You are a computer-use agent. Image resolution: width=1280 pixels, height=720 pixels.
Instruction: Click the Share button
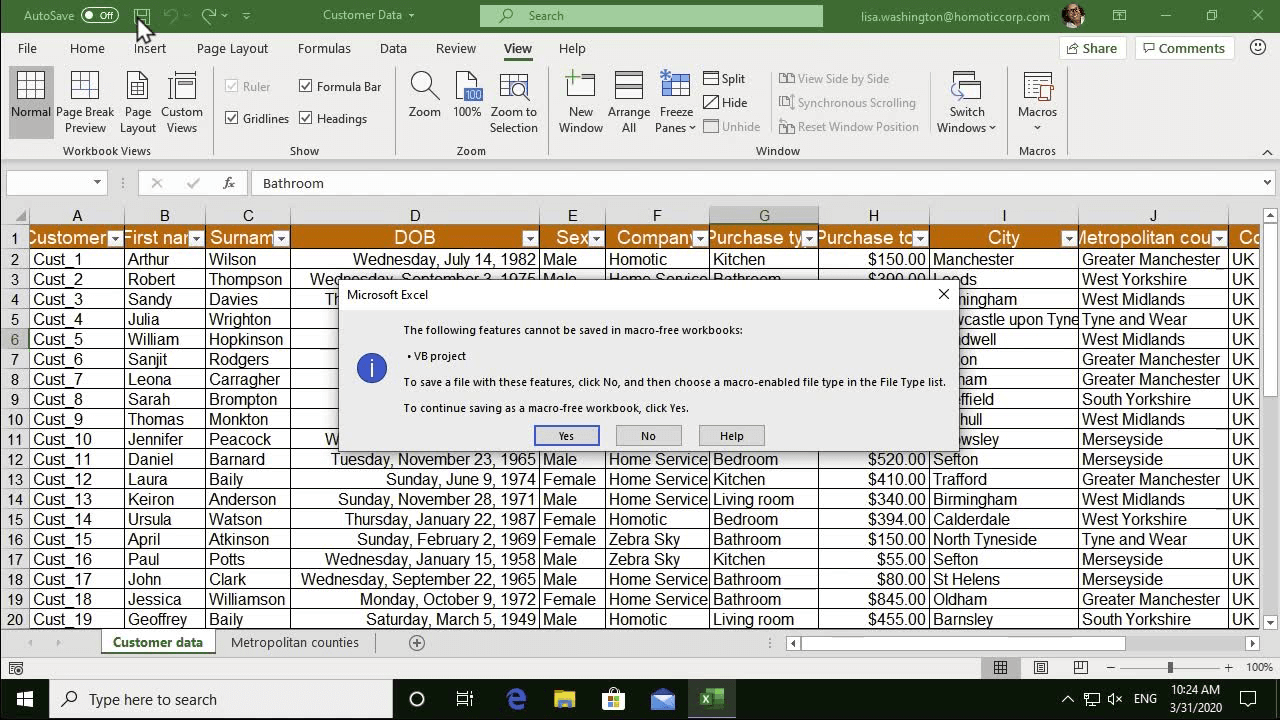coord(1092,47)
